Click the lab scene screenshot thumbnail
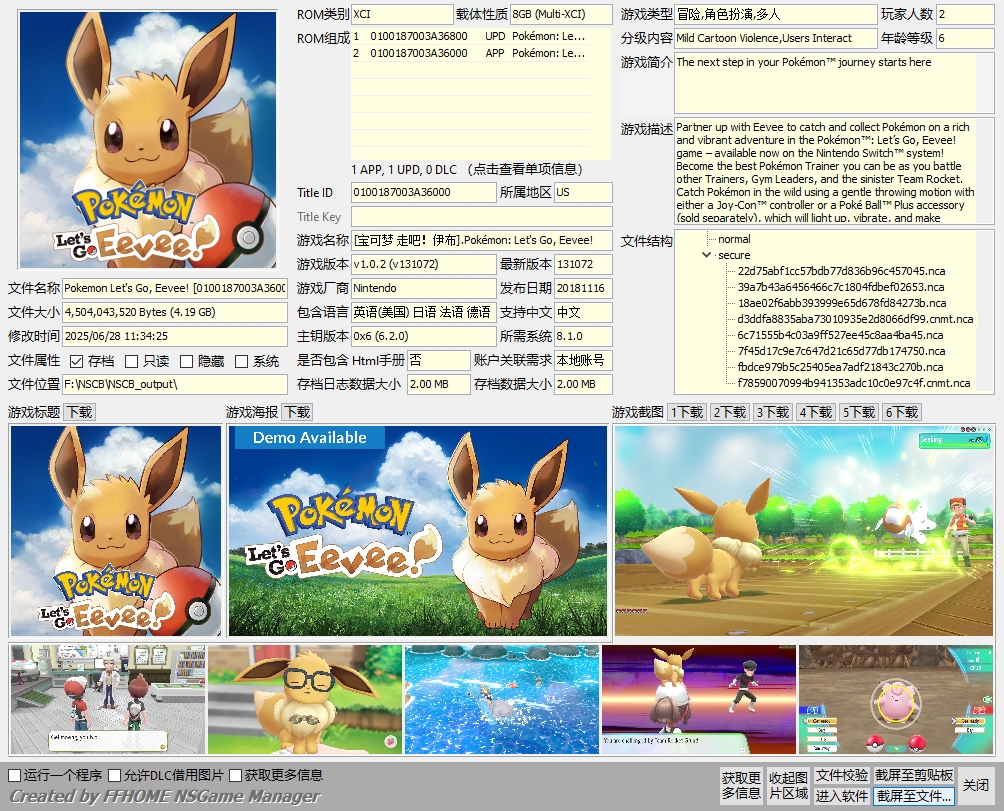Image resolution: width=1004 pixels, height=811 pixels. [108, 699]
